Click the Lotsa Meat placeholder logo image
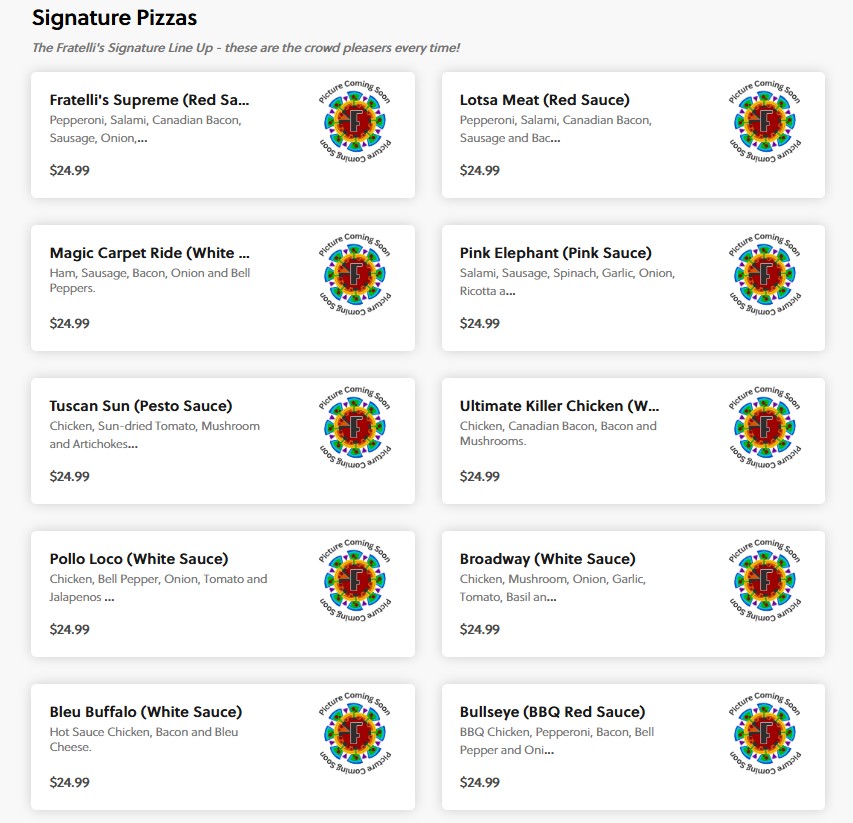Screen dimensions: 853x823 (766, 122)
